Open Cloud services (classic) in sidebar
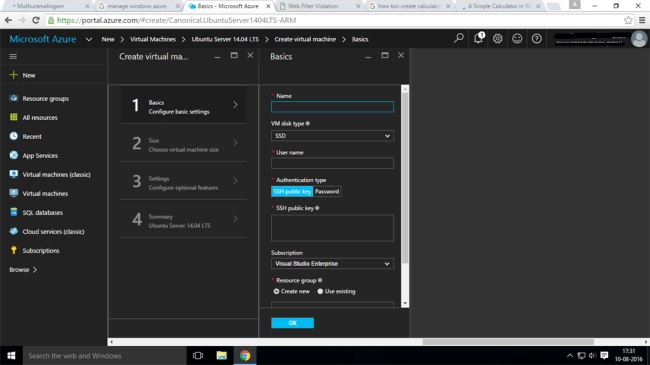The image size is (650, 365). coord(54,231)
